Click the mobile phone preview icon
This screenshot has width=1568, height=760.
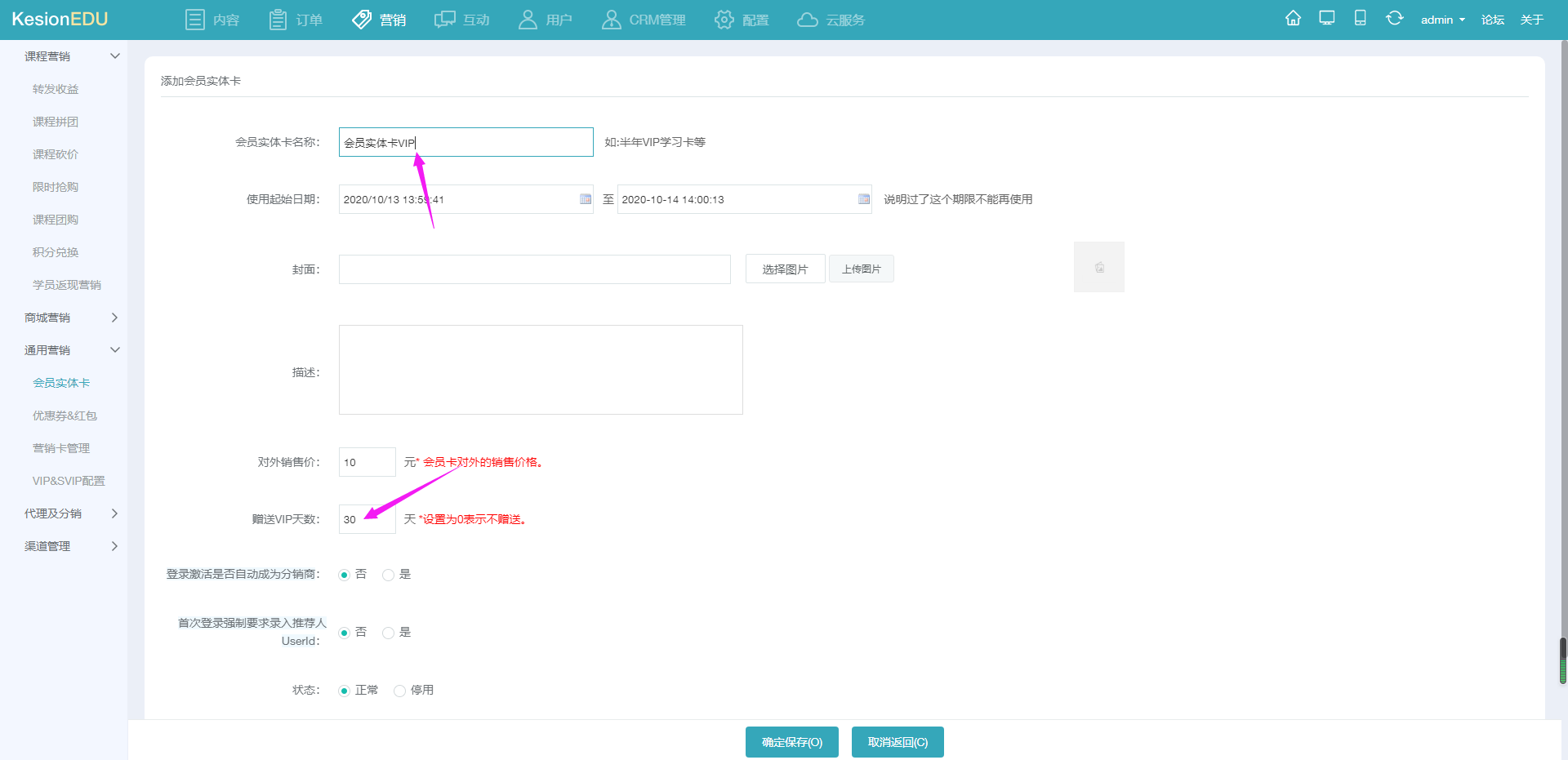click(x=1361, y=18)
